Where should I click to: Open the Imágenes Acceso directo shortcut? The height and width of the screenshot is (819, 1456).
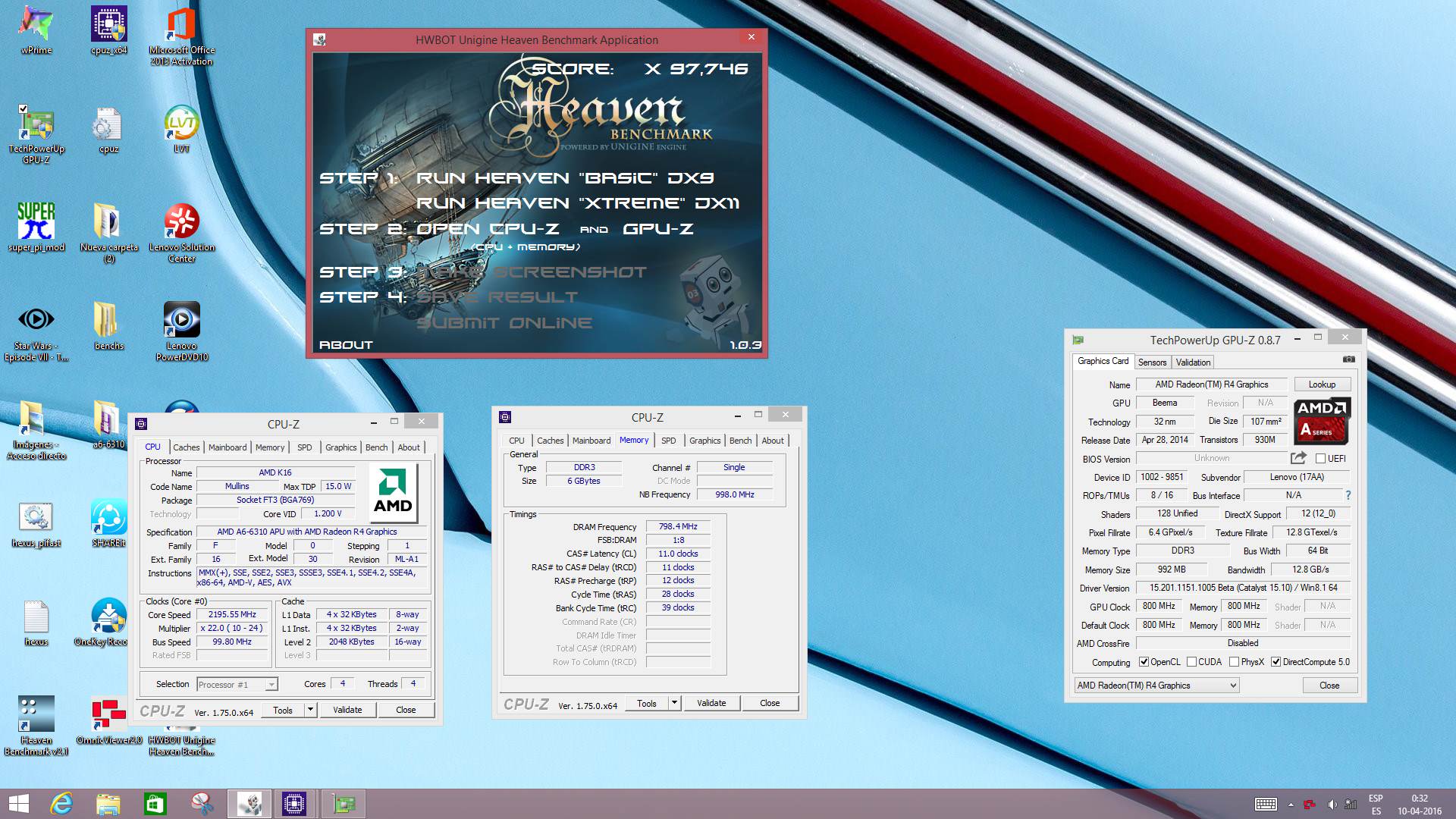pos(36,430)
